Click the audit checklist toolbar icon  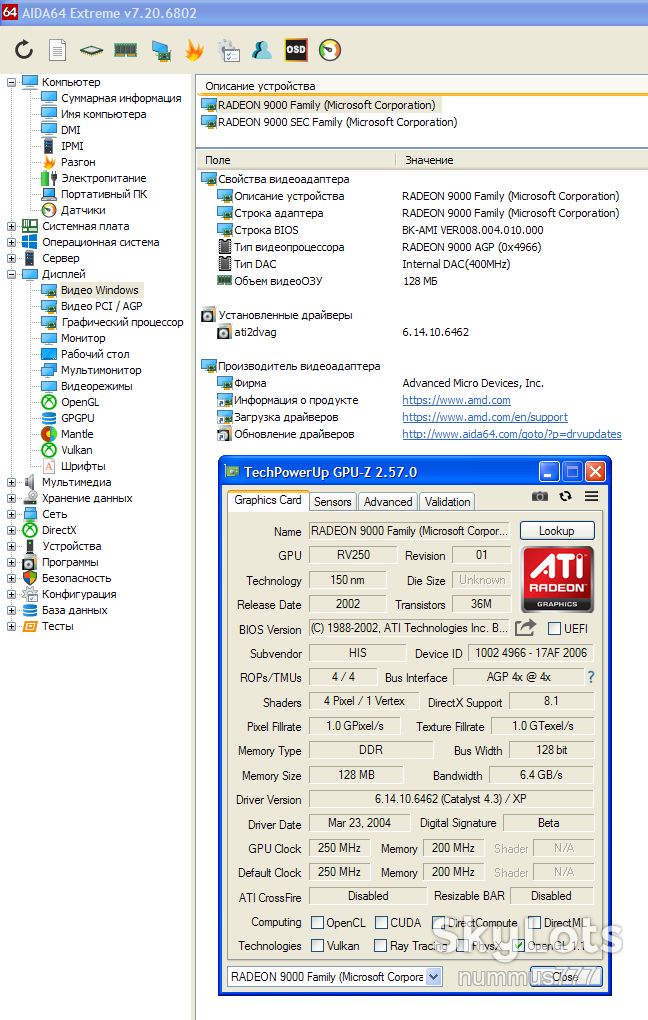click(229, 50)
